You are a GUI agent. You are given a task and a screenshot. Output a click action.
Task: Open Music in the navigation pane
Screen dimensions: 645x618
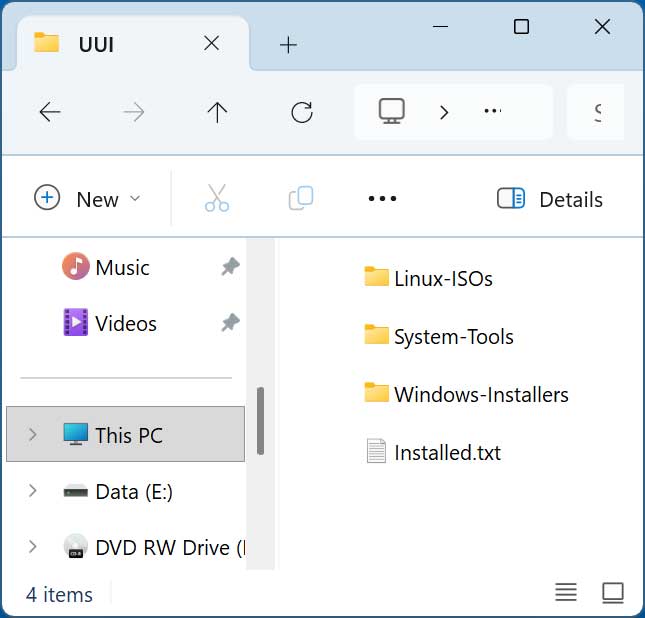point(122,267)
